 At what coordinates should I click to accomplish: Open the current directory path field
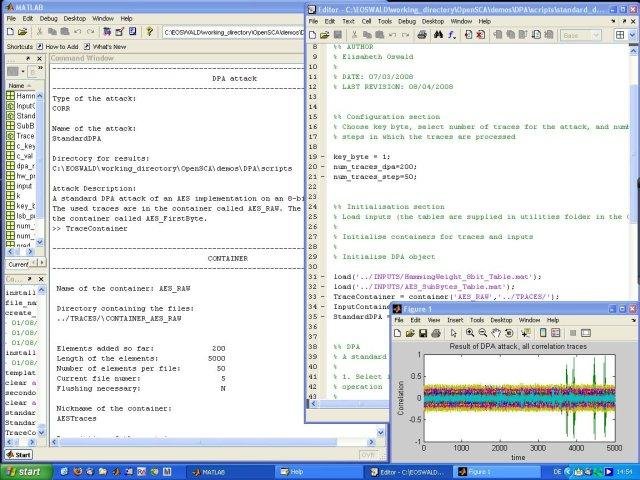234,32
